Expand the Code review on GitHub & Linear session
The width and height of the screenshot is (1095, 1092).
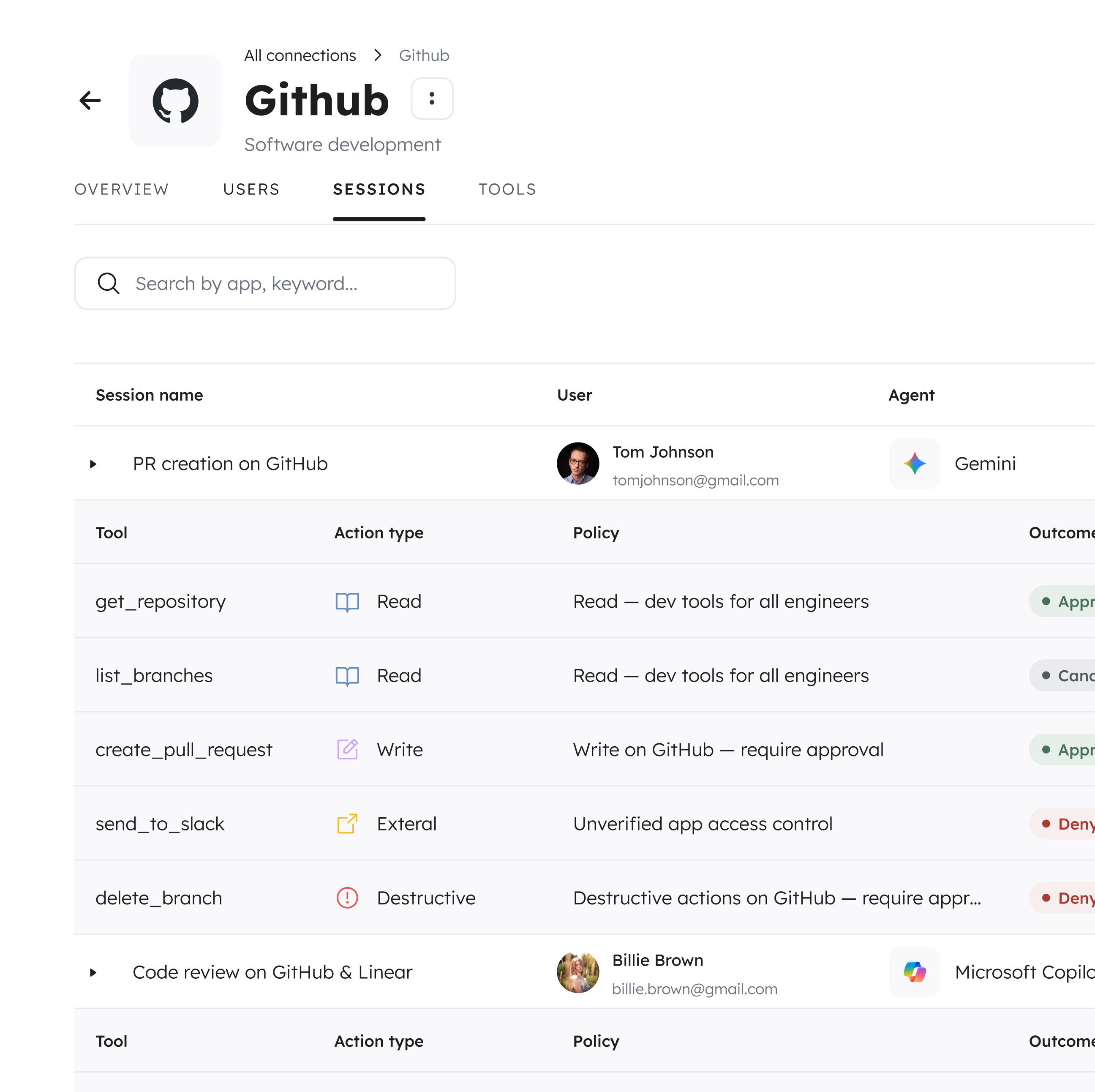click(93, 973)
